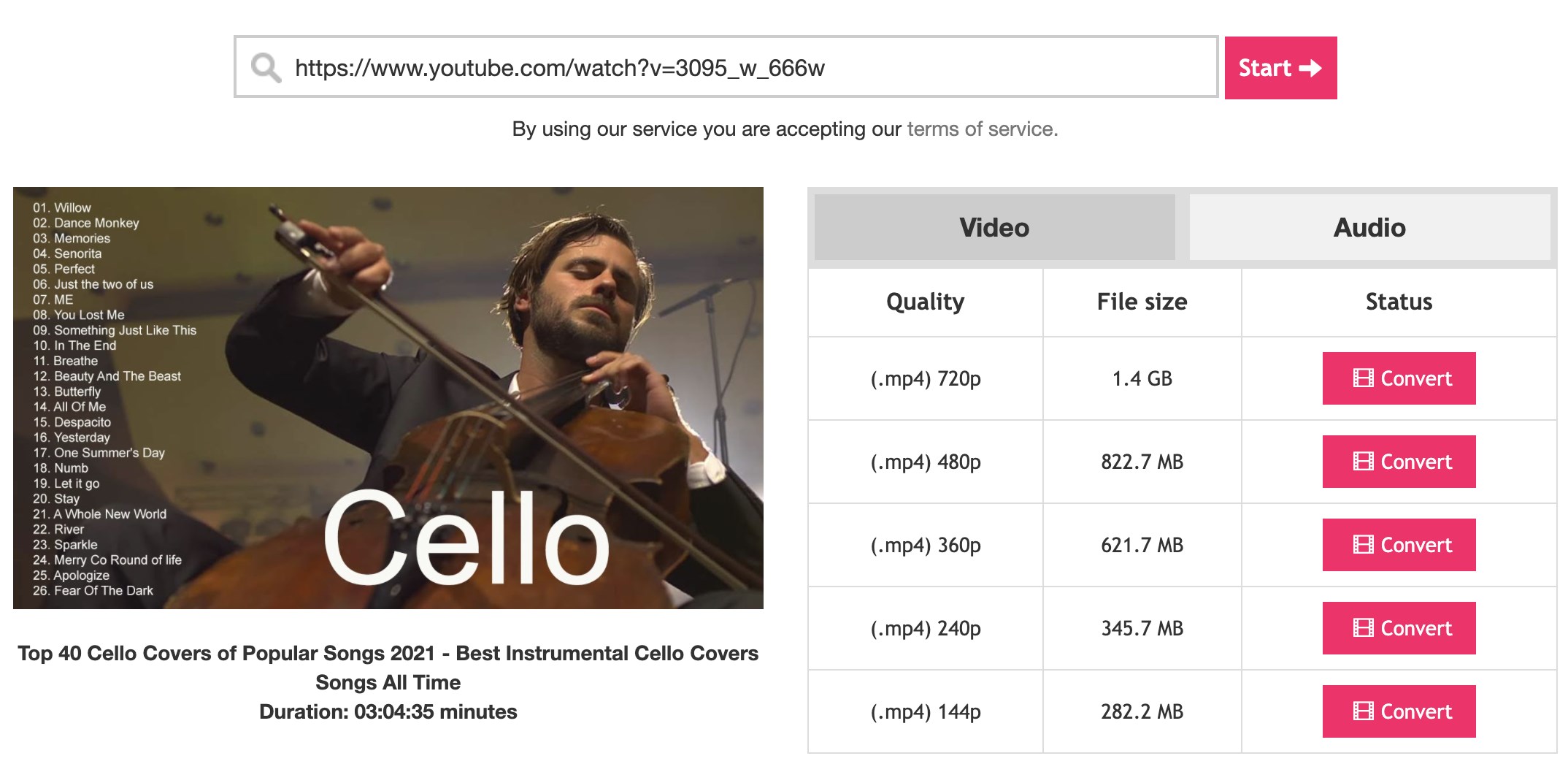Click the Cello video thumbnail

pyautogui.click(x=388, y=398)
